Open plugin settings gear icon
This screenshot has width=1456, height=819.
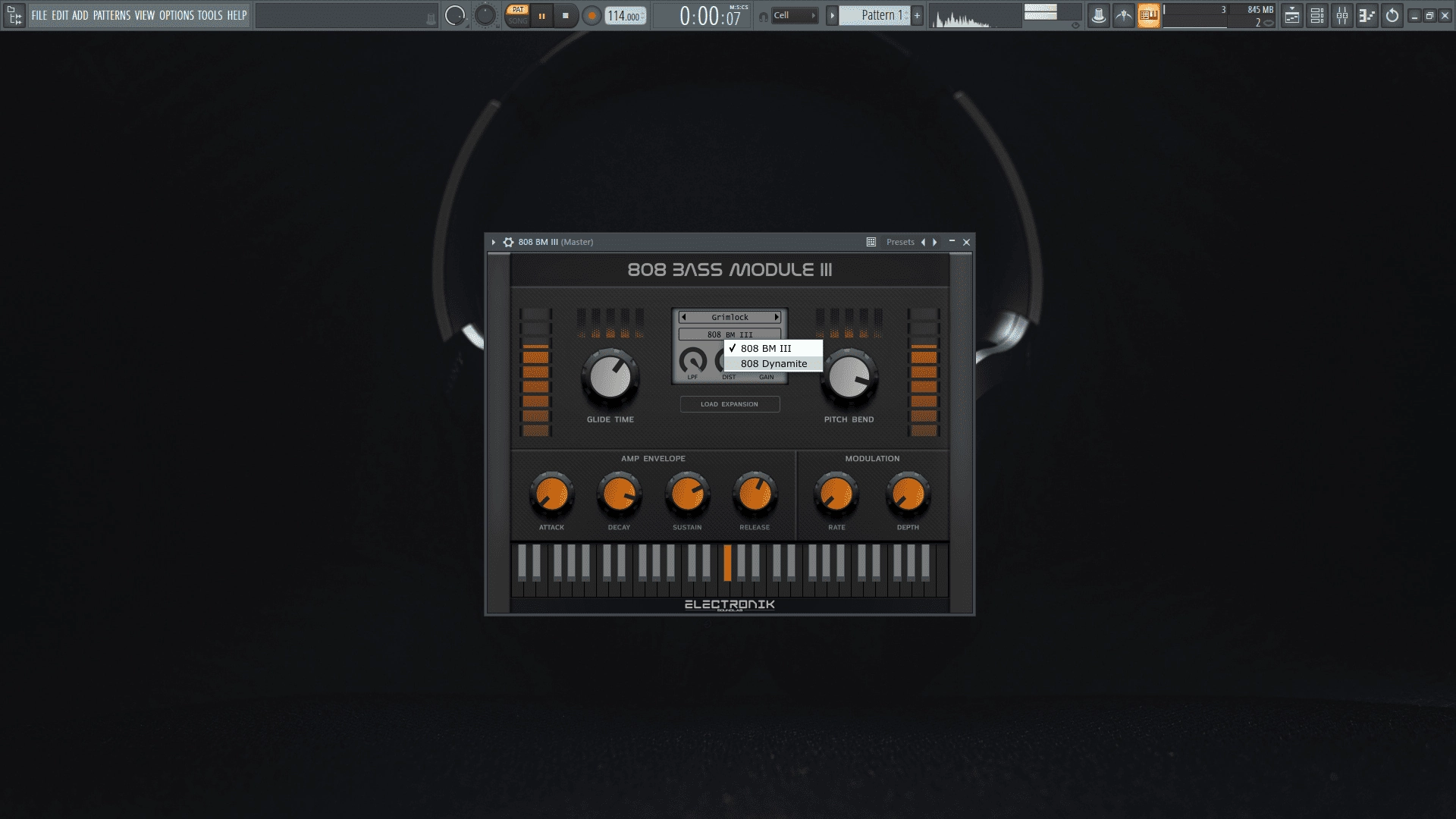tap(508, 242)
